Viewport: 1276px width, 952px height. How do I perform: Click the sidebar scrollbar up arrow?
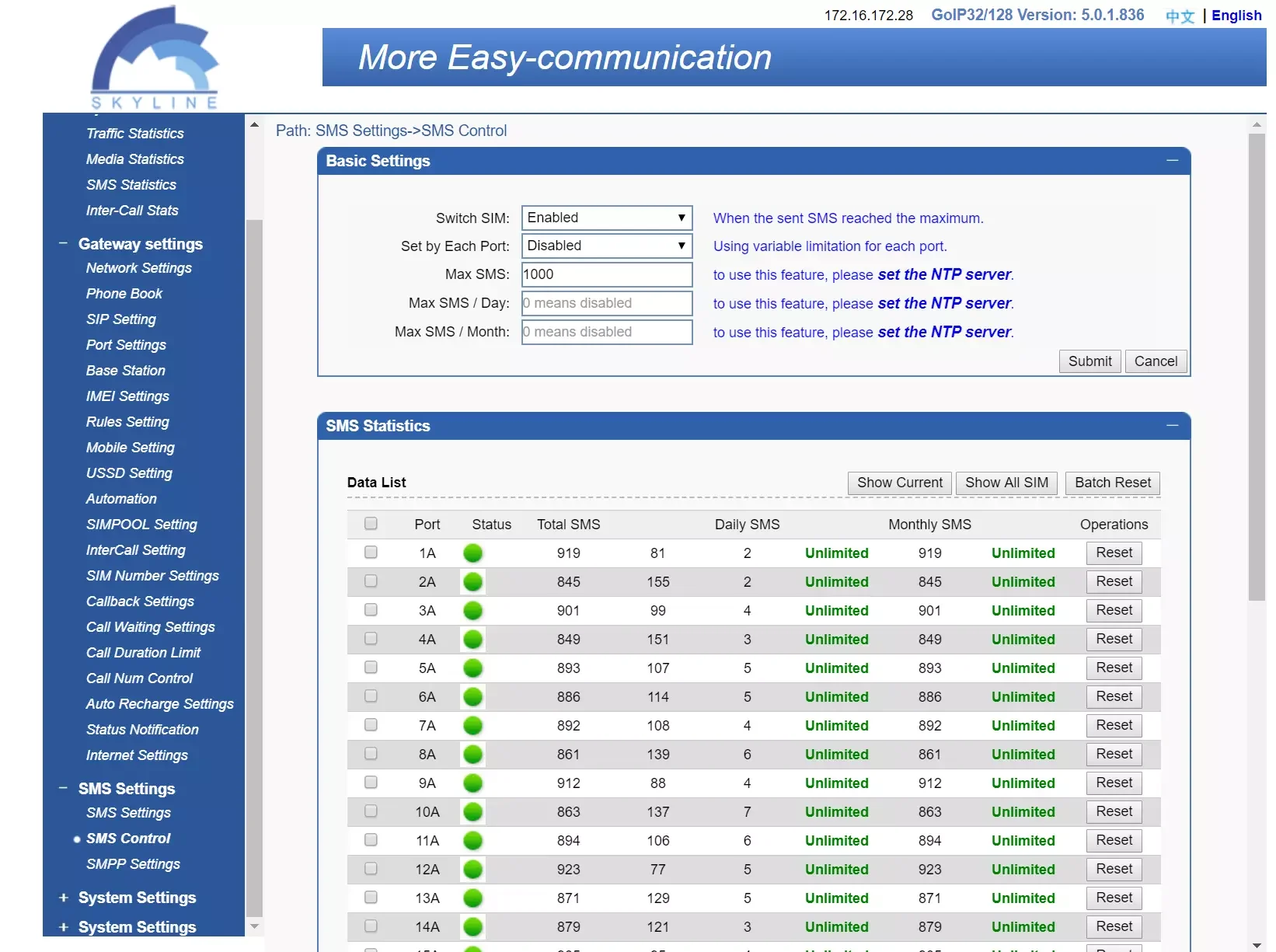coord(254,124)
